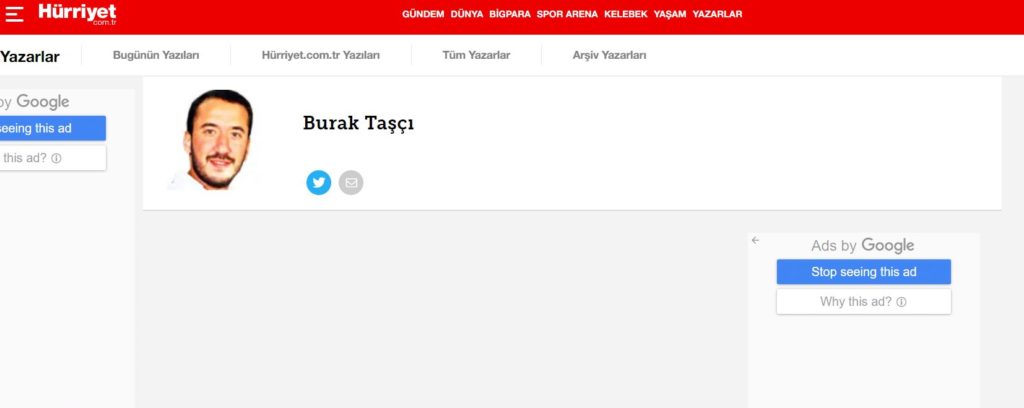Navigate to the KELEBEK section
The height and width of the screenshot is (408, 1024).
tap(626, 14)
